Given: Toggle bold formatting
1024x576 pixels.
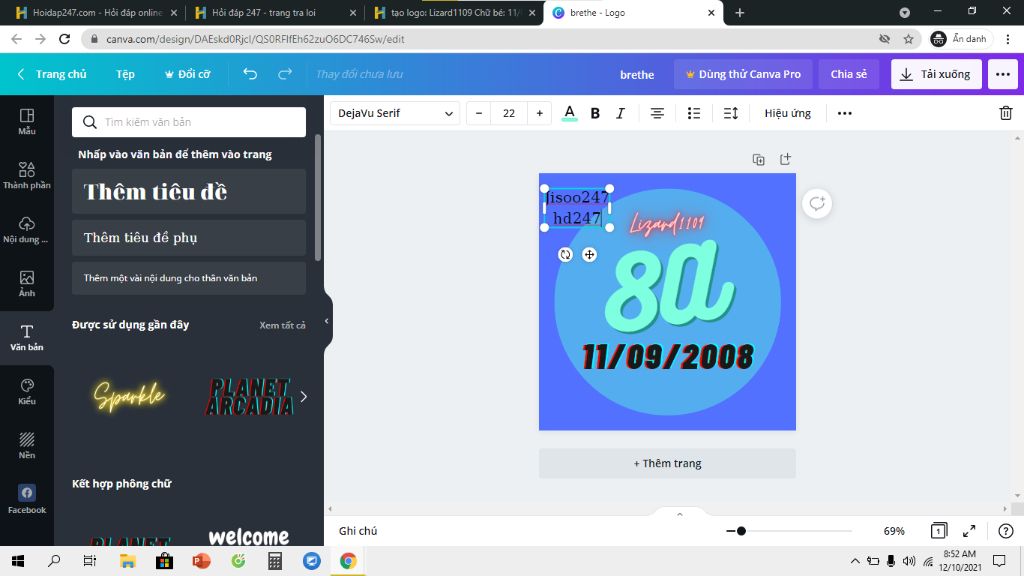Looking at the screenshot, I should pyautogui.click(x=595, y=113).
